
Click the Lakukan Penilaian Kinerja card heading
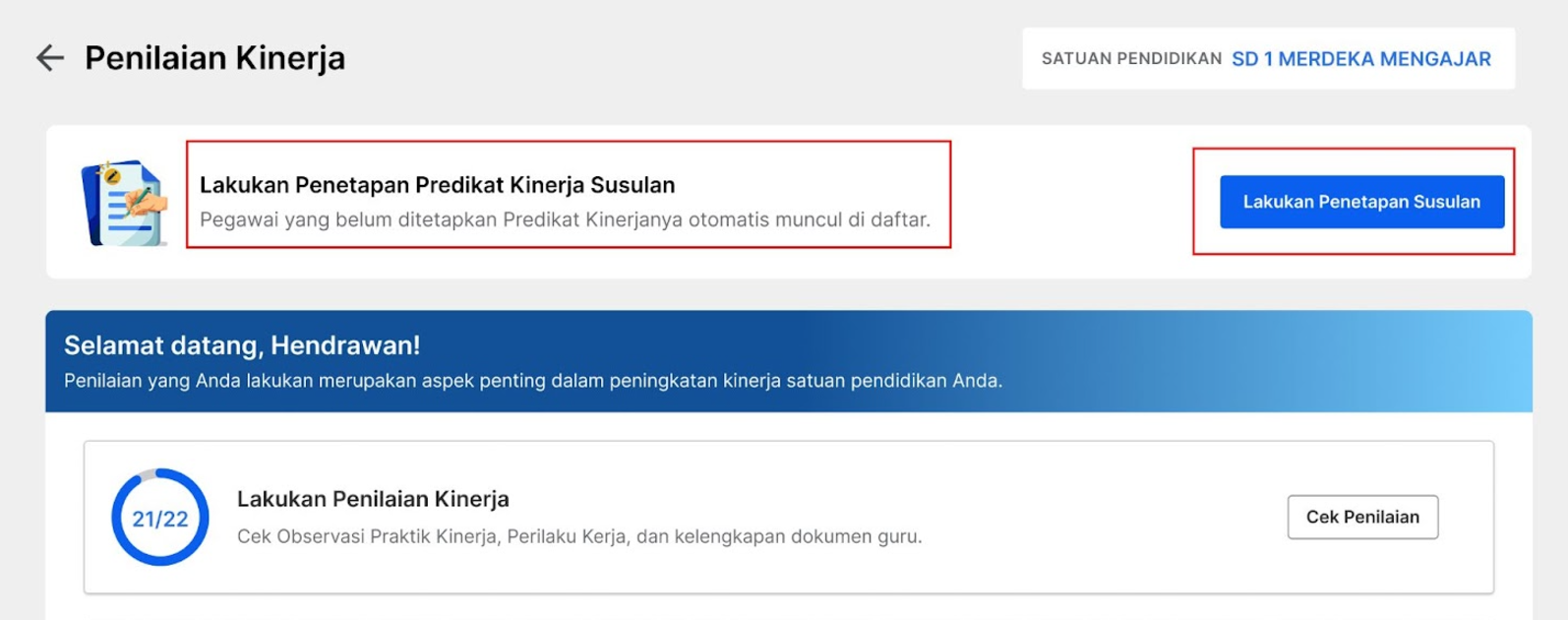[x=373, y=499]
